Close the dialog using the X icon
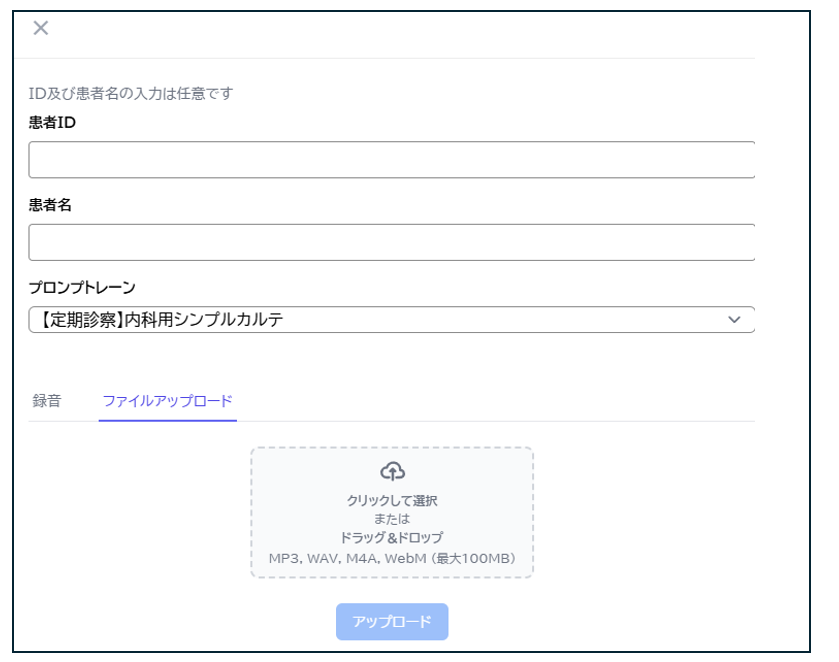The height and width of the screenshot is (662, 839). click(41, 28)
